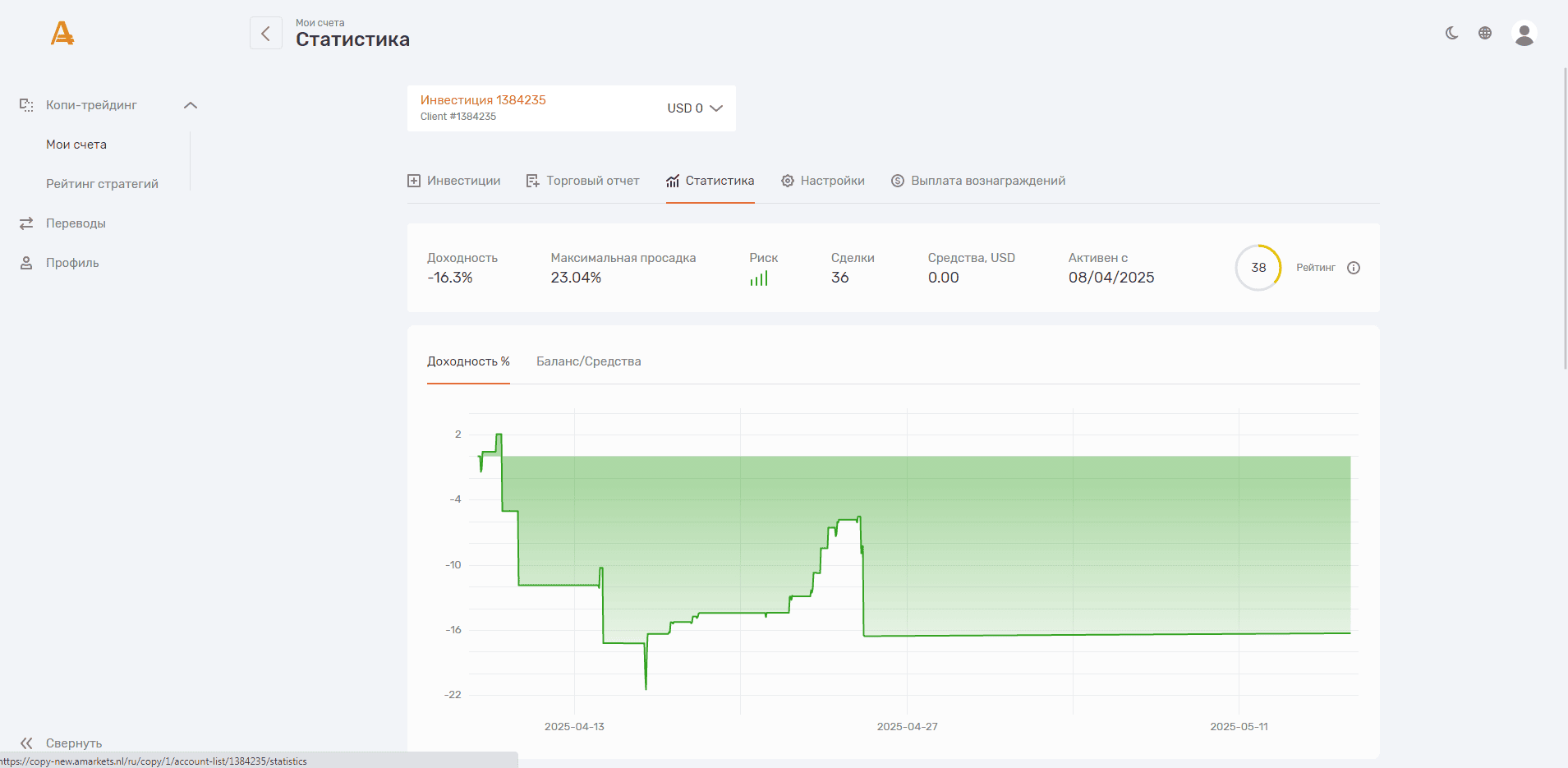Open the Инвестиции tab
1568x768 pixels.
pos(454,181)
